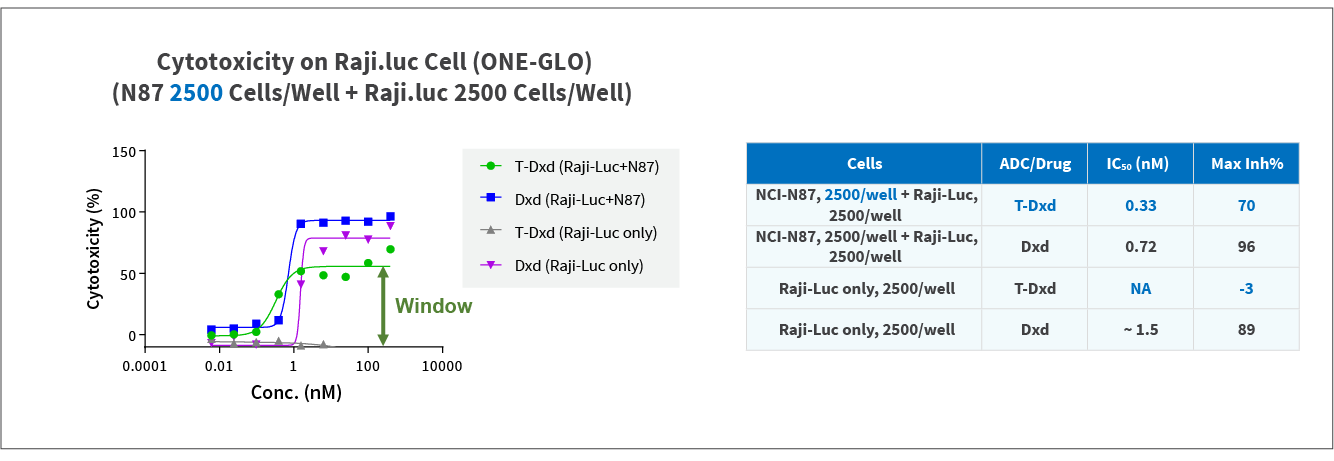Click the gray triangle legend marker
This screenshot has height=461, width=1334.
pos(490,232)
